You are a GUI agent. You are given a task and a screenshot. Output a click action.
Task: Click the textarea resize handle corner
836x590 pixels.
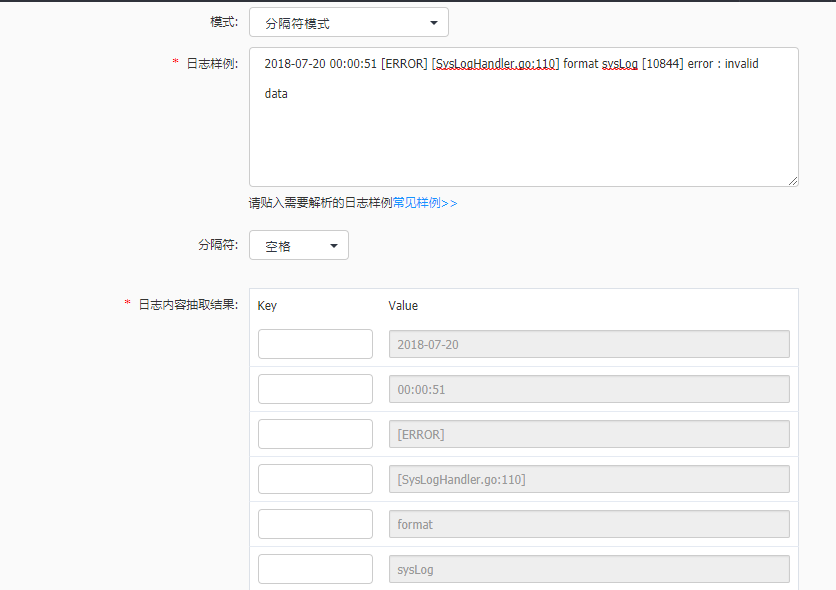[x=793, y=181]
